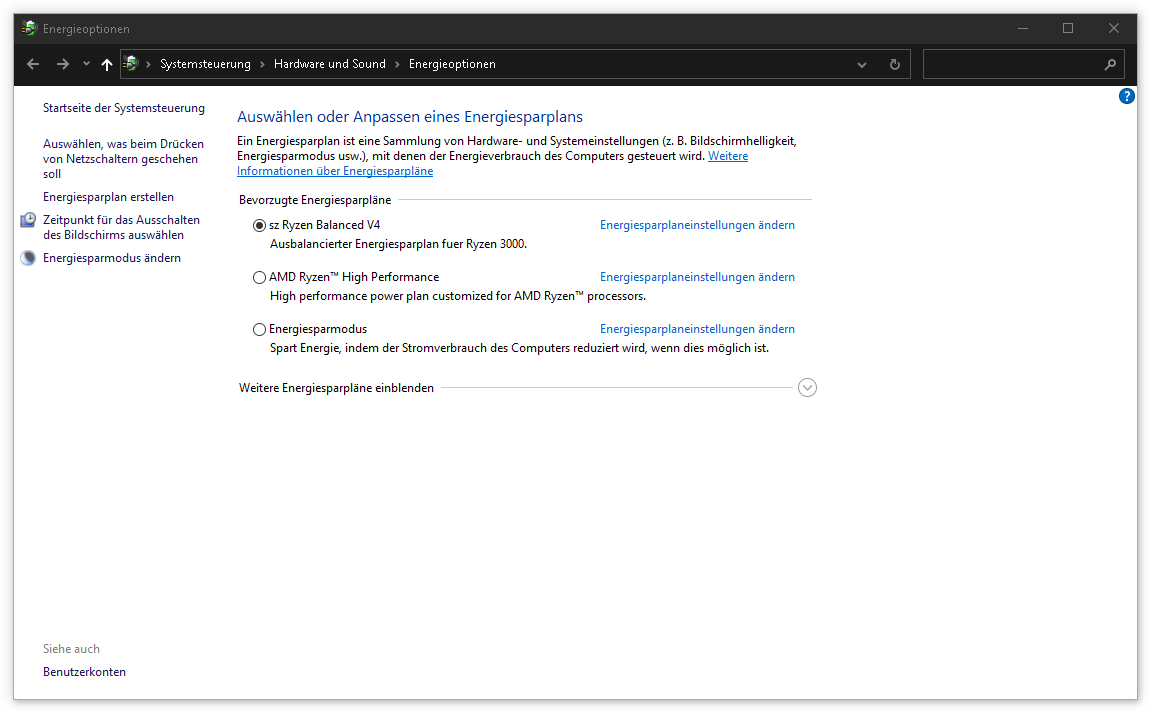The height and width of the screenshot is (713, 1151).
Task: Close the Energieoptionen window
Action: (x=1114, y=29)
